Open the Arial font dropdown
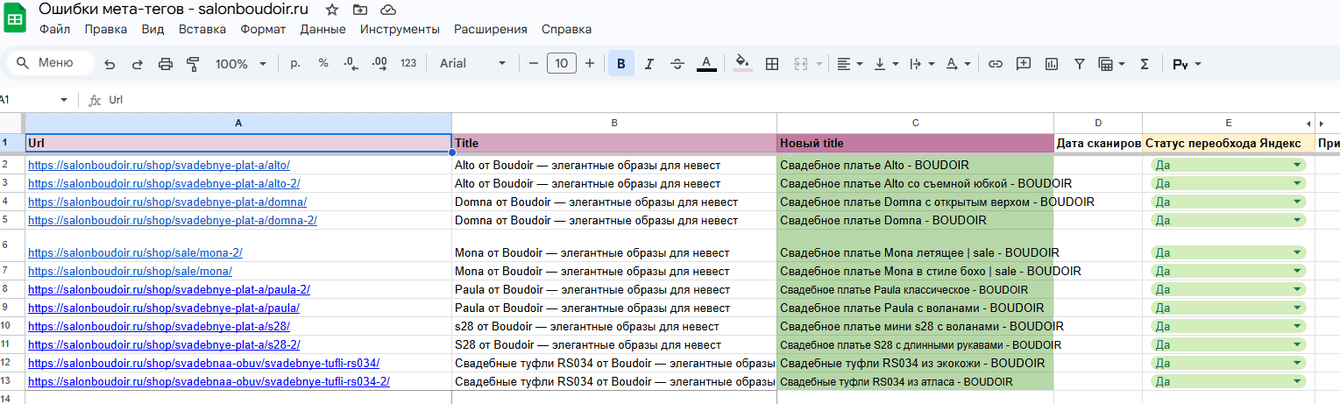The height and width of the screenshot is (404, 1340). coord(472,63)
